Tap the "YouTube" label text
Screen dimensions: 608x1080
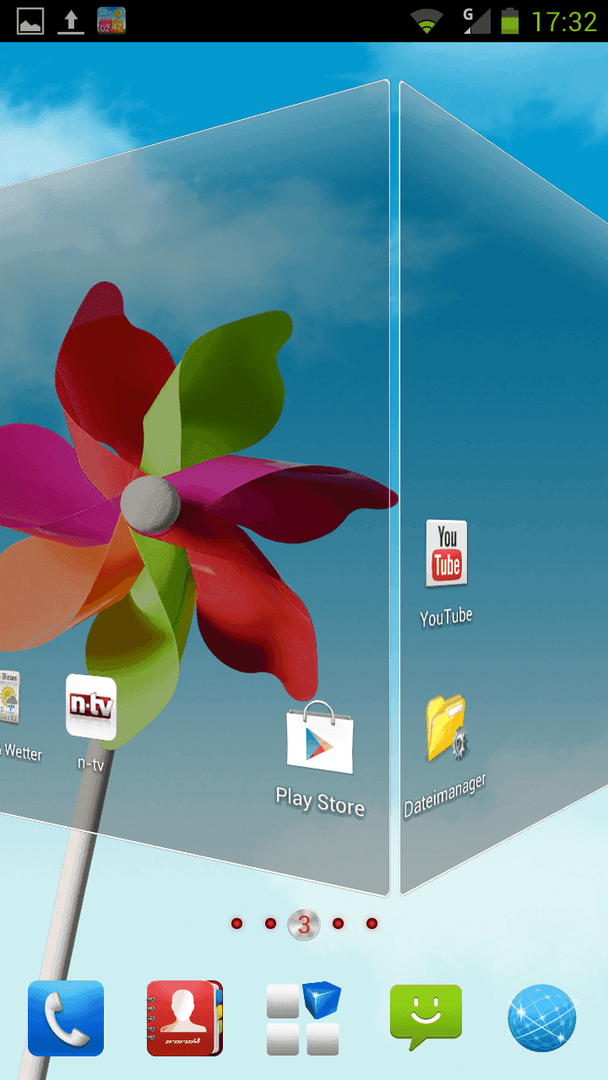(x=446, y=617)
